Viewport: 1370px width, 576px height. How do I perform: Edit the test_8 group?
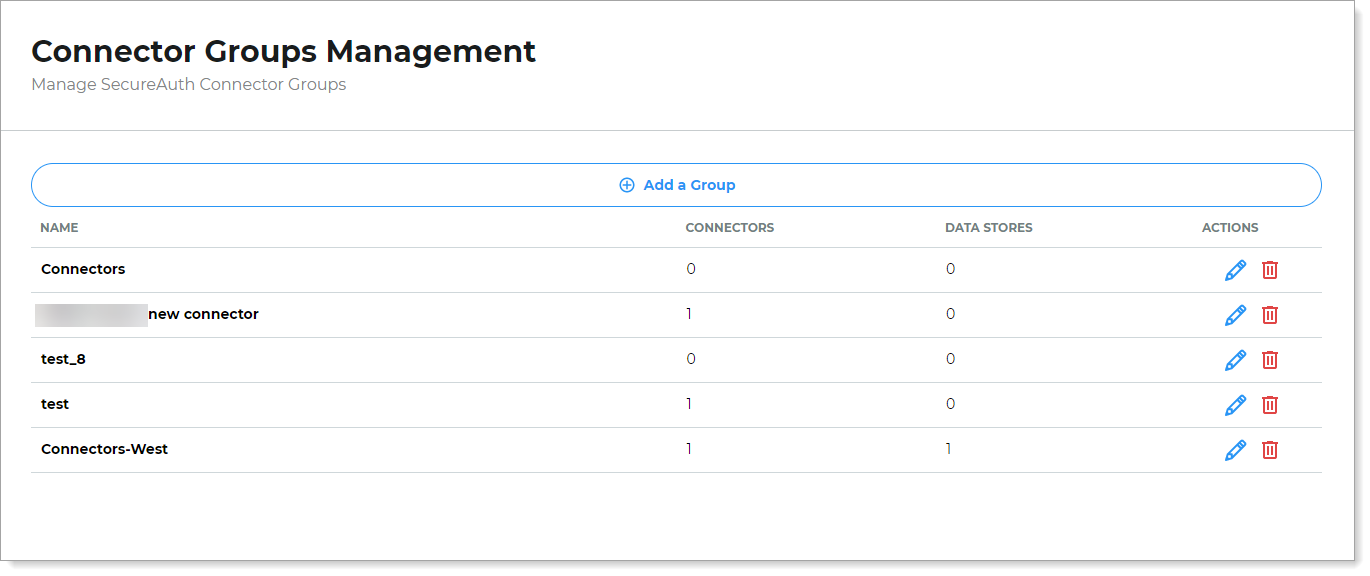tap(1235, 360)
